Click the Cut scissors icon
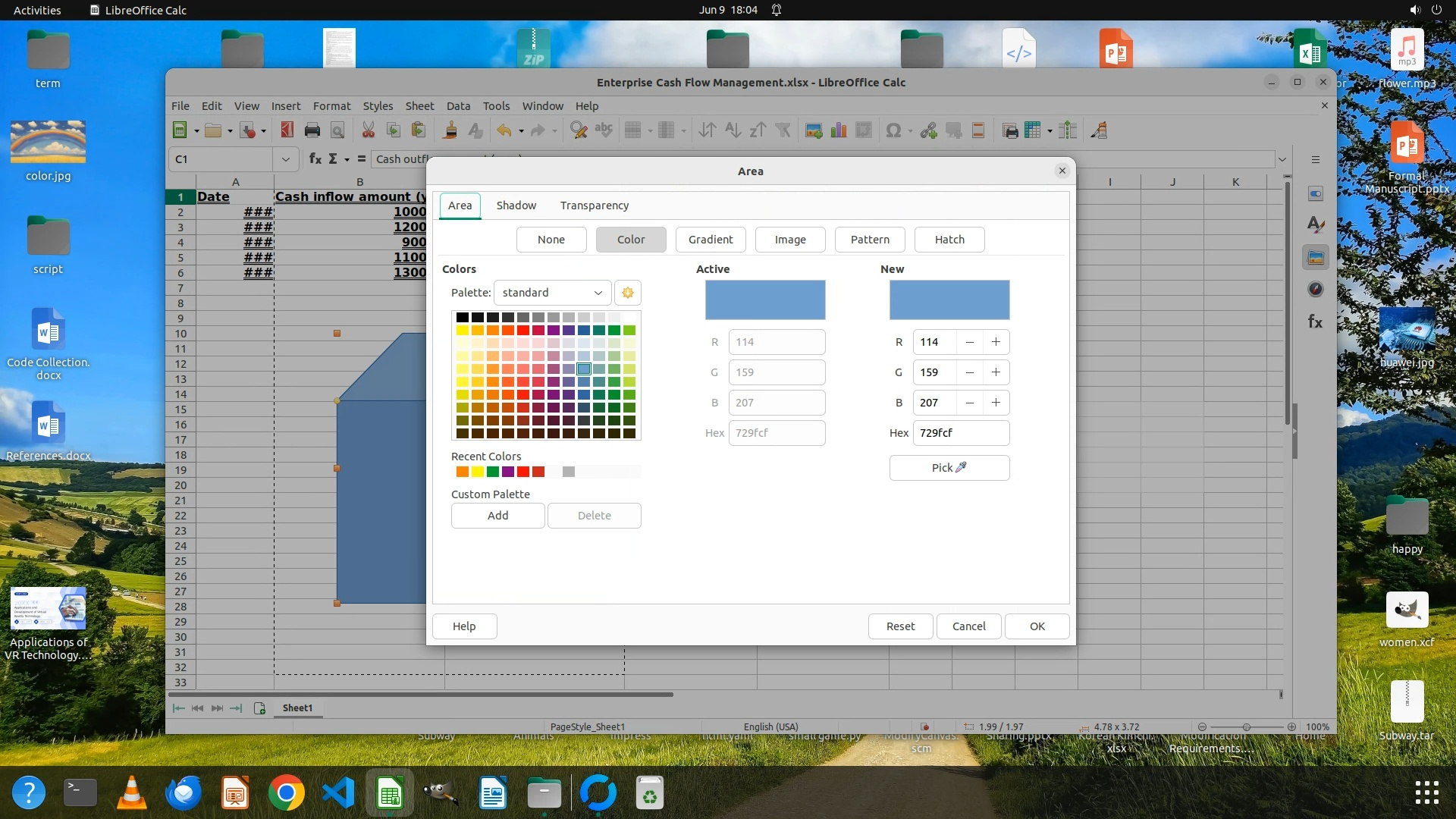1456x819 pixels. 369,130
